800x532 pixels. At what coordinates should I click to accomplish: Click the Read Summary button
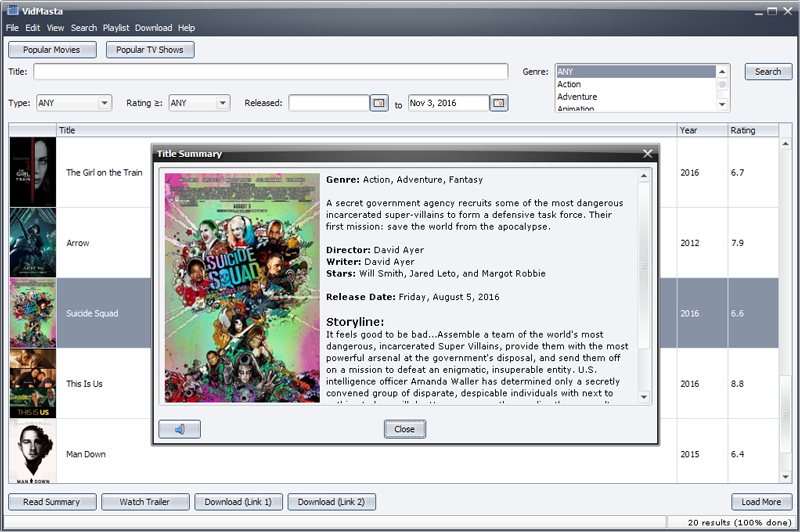(x=52, y=502)
